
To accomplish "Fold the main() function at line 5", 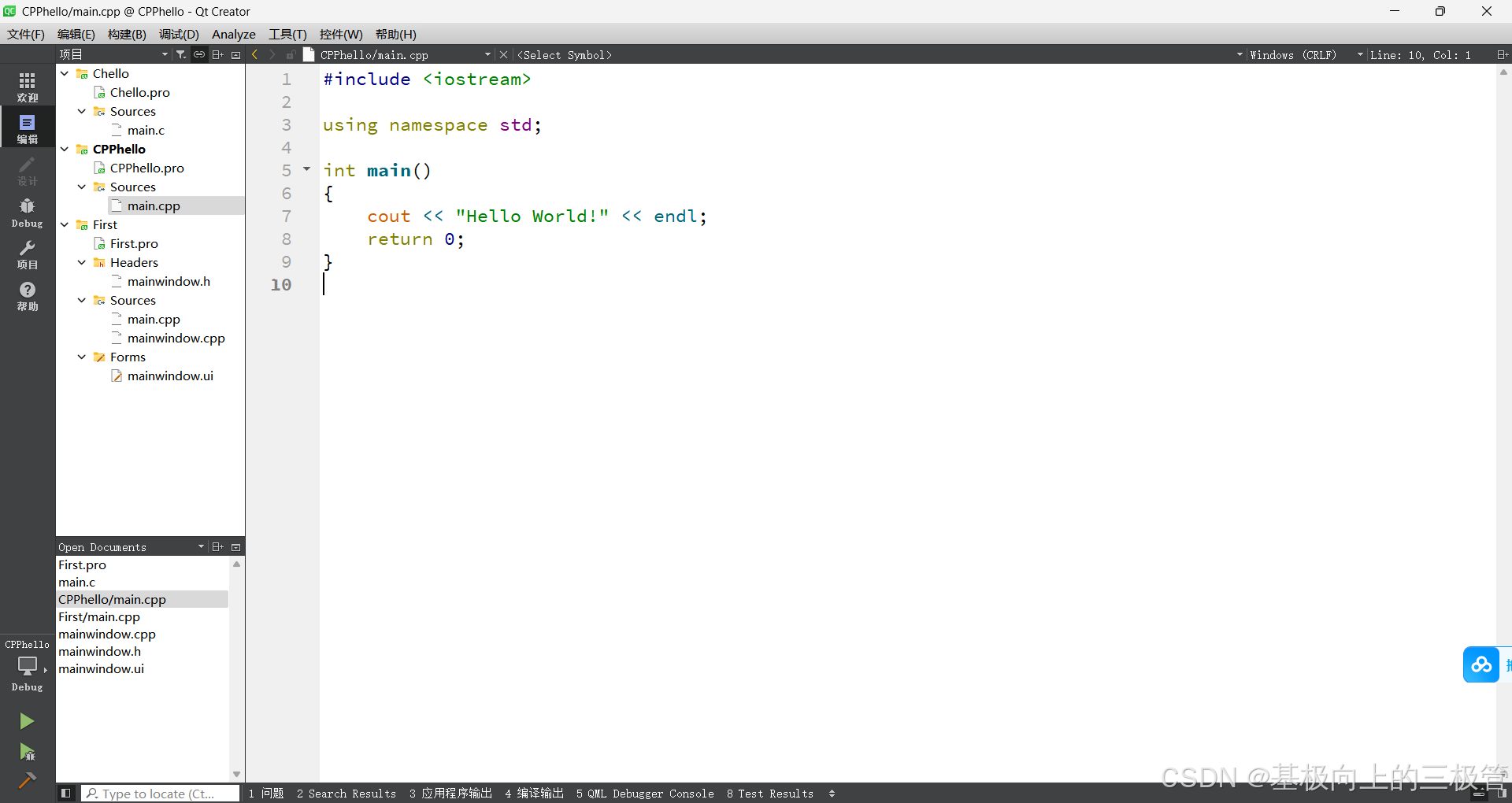I will [307, 169].
